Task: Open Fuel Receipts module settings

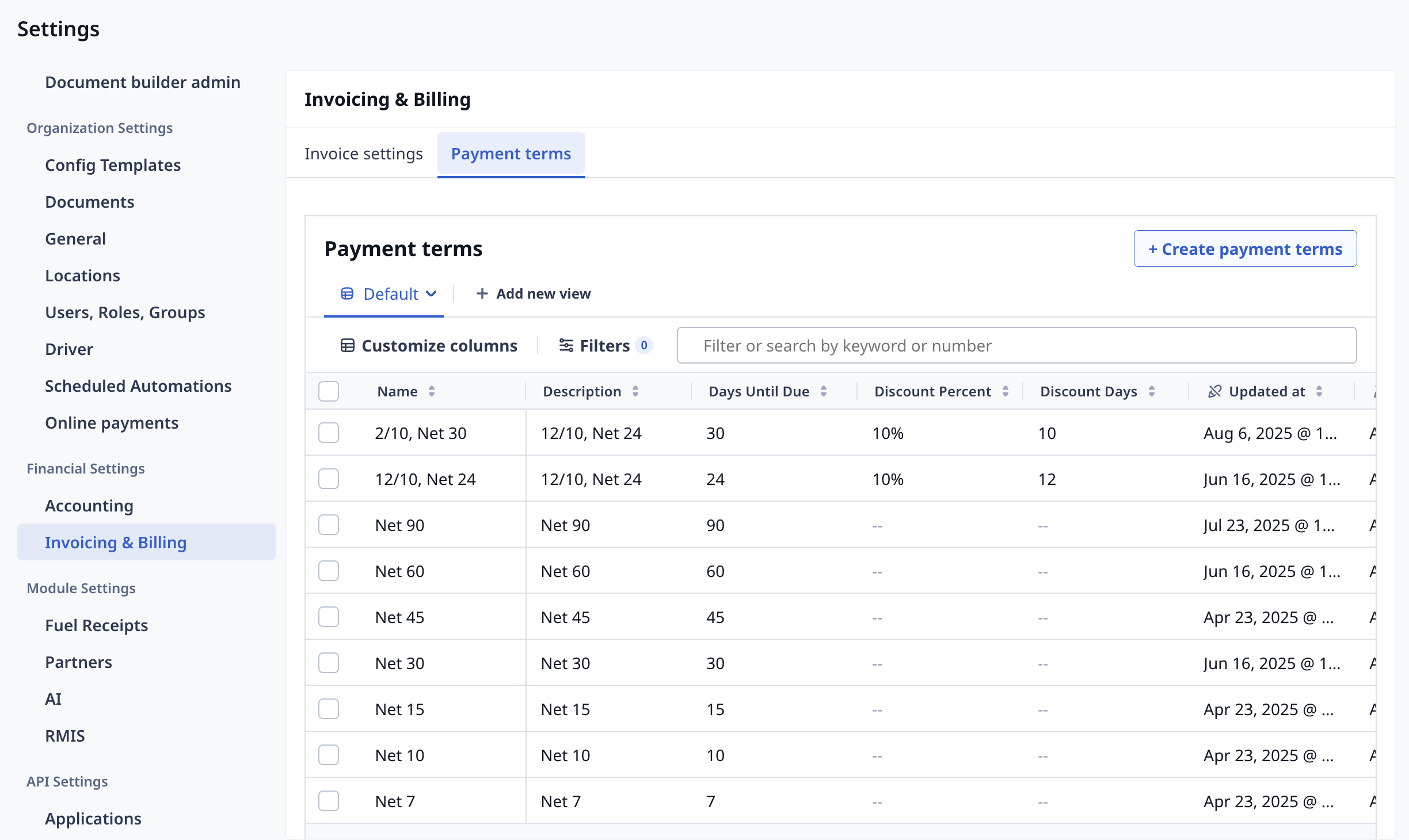Action: tap(97, 625)
